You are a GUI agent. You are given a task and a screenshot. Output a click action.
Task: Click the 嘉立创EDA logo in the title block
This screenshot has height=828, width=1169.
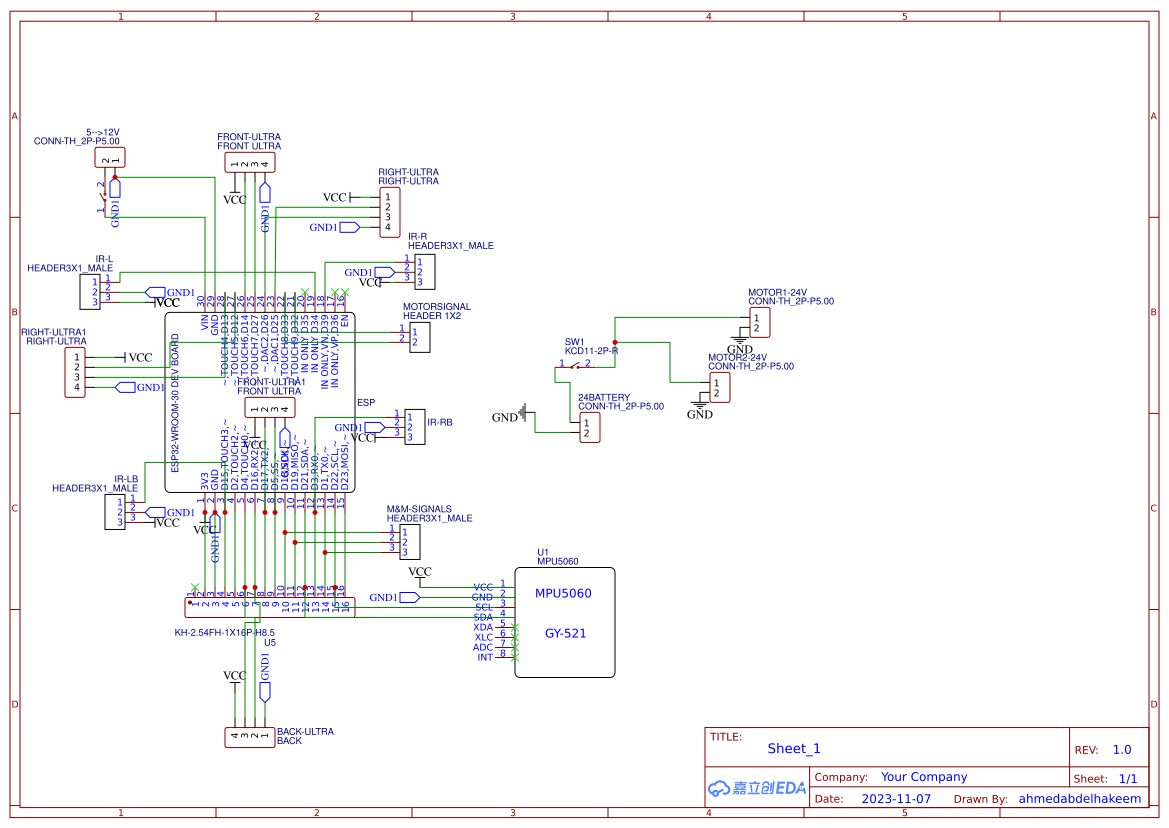pyautogui.click(x=755, y=787)
